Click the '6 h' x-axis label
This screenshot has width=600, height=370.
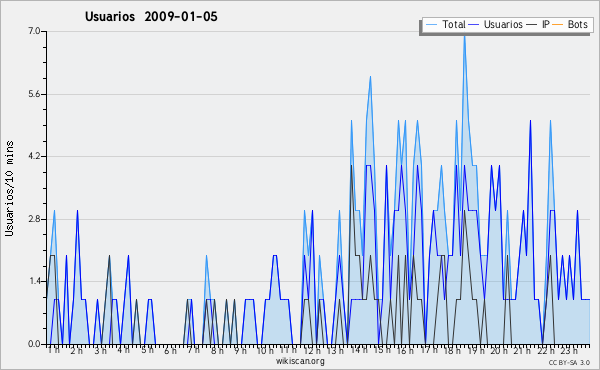tap(170, 351)
